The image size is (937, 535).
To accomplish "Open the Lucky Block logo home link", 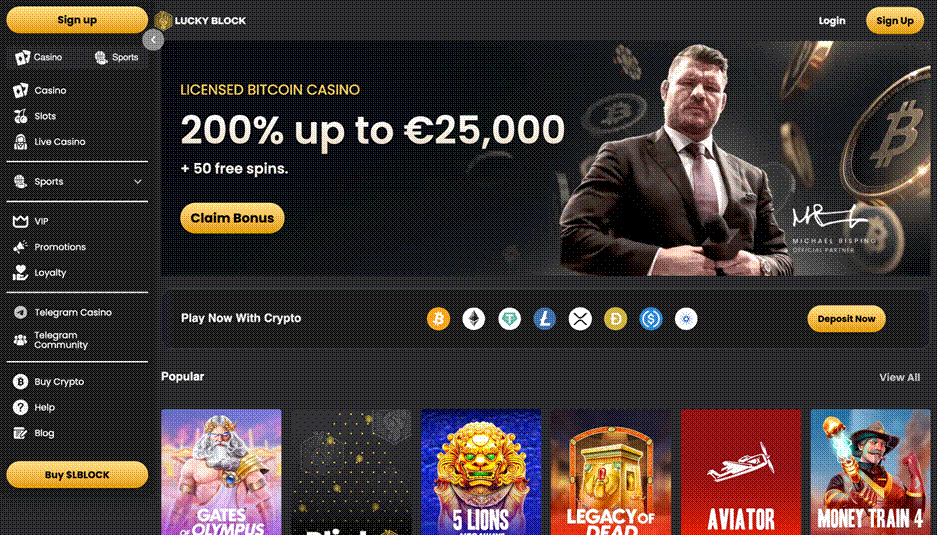I will tap(200, 20).
